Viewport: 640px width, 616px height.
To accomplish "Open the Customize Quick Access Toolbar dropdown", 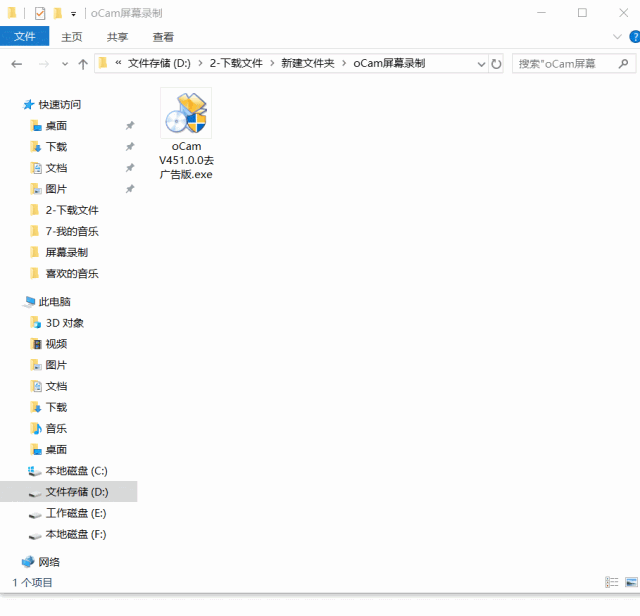I will point(73,14).
